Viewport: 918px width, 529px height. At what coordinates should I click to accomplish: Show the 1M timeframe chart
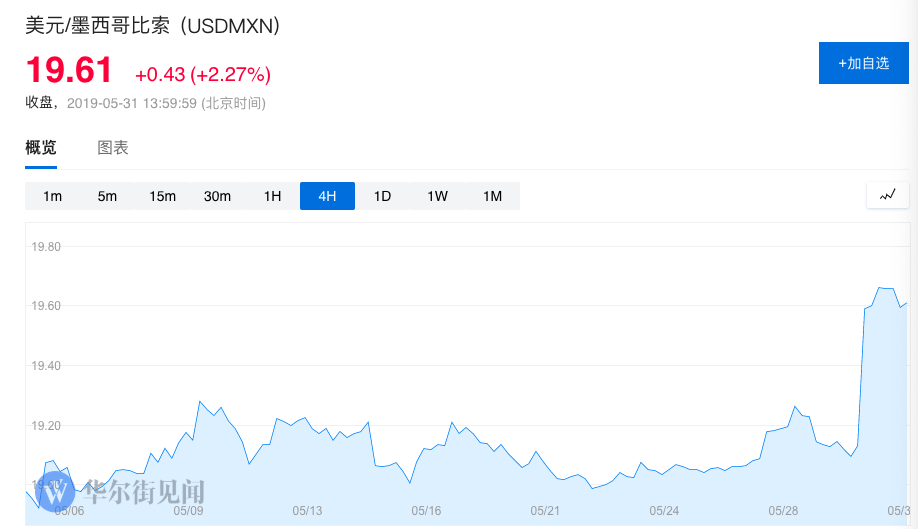[492, 196]
